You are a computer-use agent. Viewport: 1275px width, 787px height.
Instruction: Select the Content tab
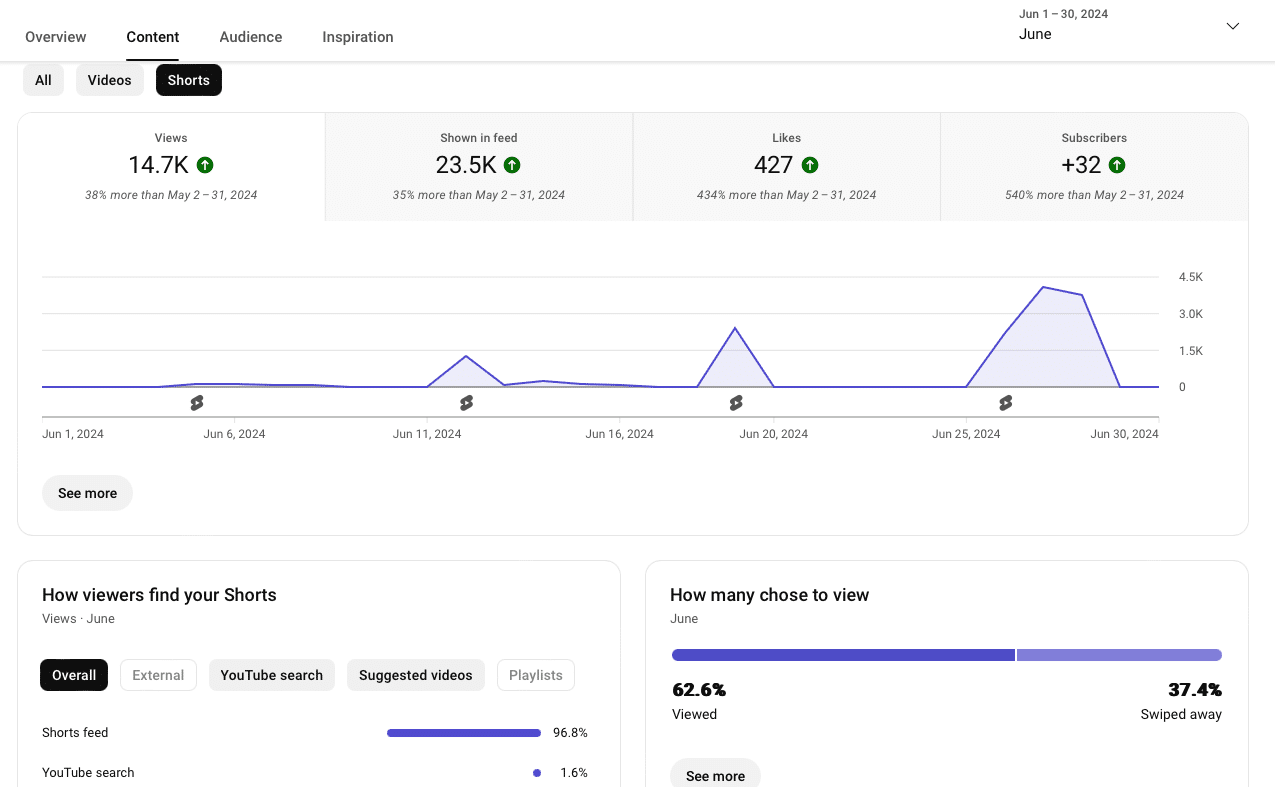(153, 37)
